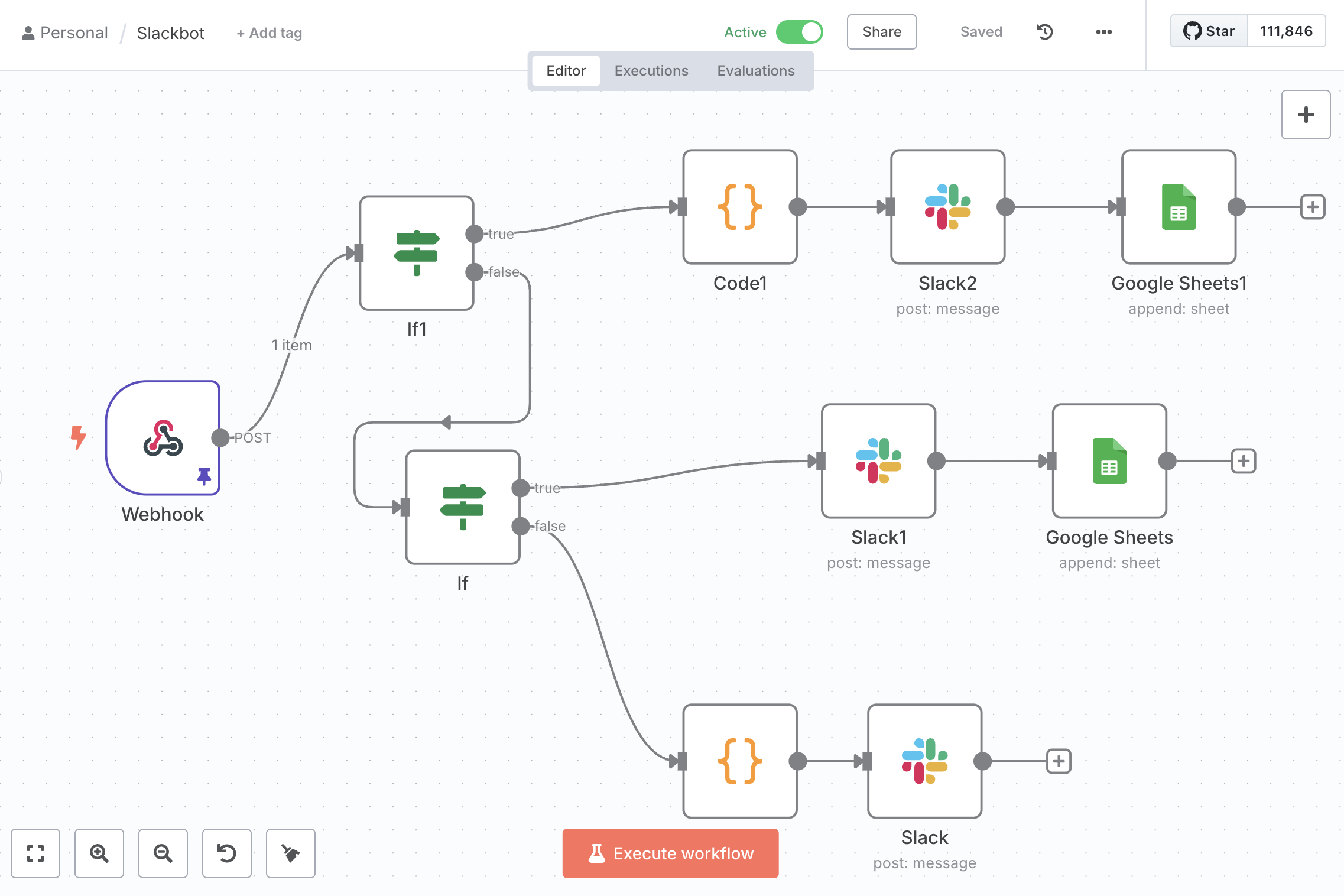The image size is (1344, 896).
Task: Add node after Google Sheets1 output
Action: click(x=1313, y=207)
